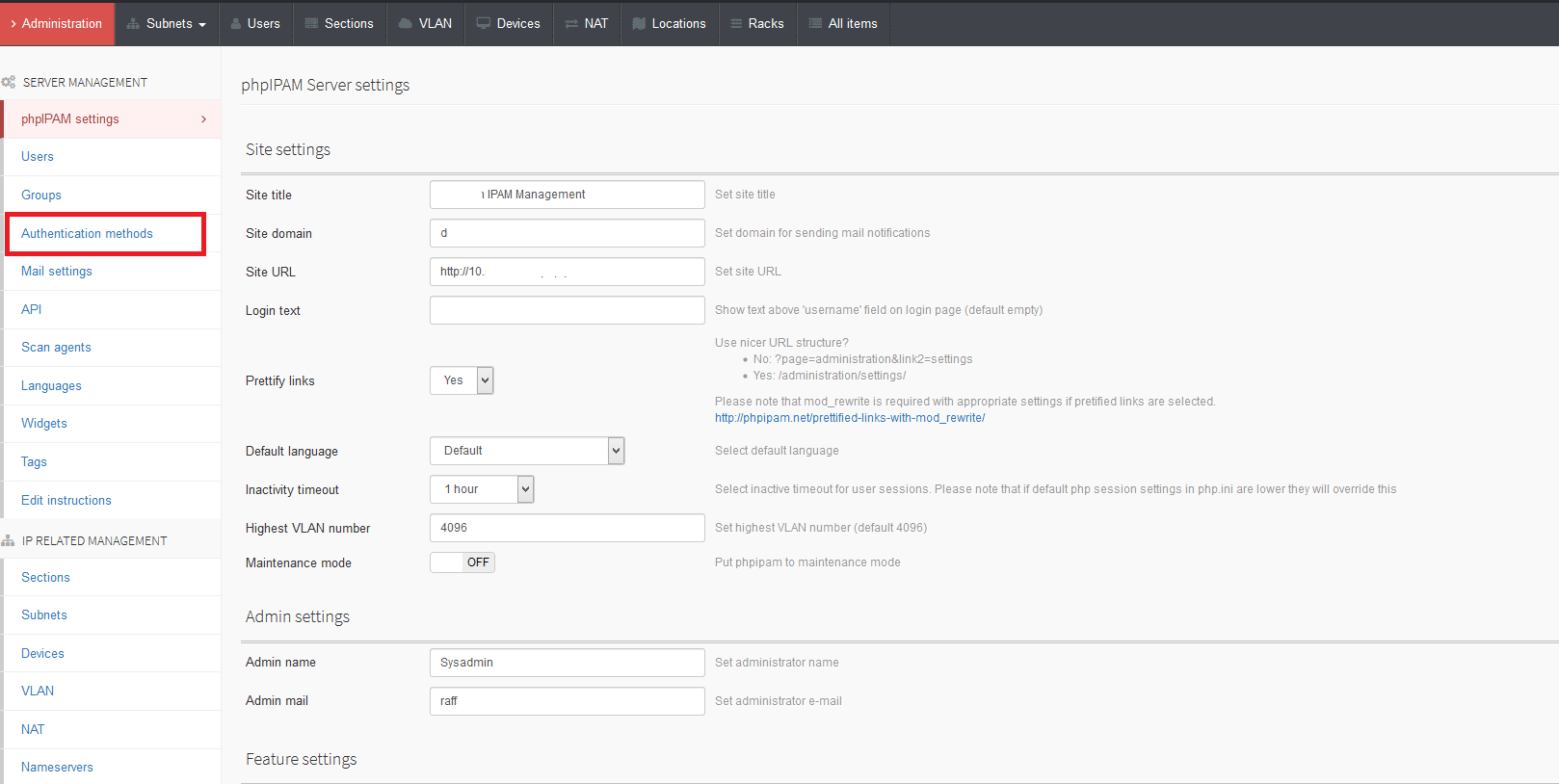Click the 'Feature settings' section heading
Viewport: 1559px width, 784px height.
coord(302,759)
